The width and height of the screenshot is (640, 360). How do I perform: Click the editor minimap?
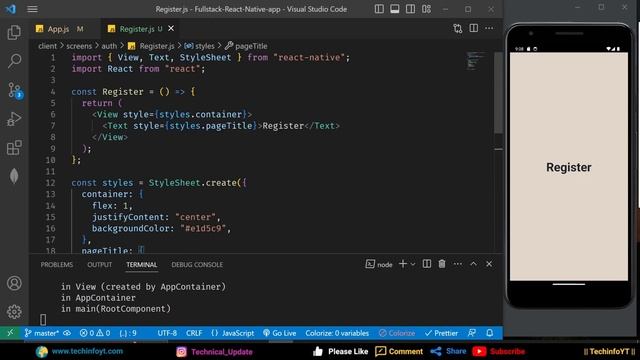[x=475, y=60]
